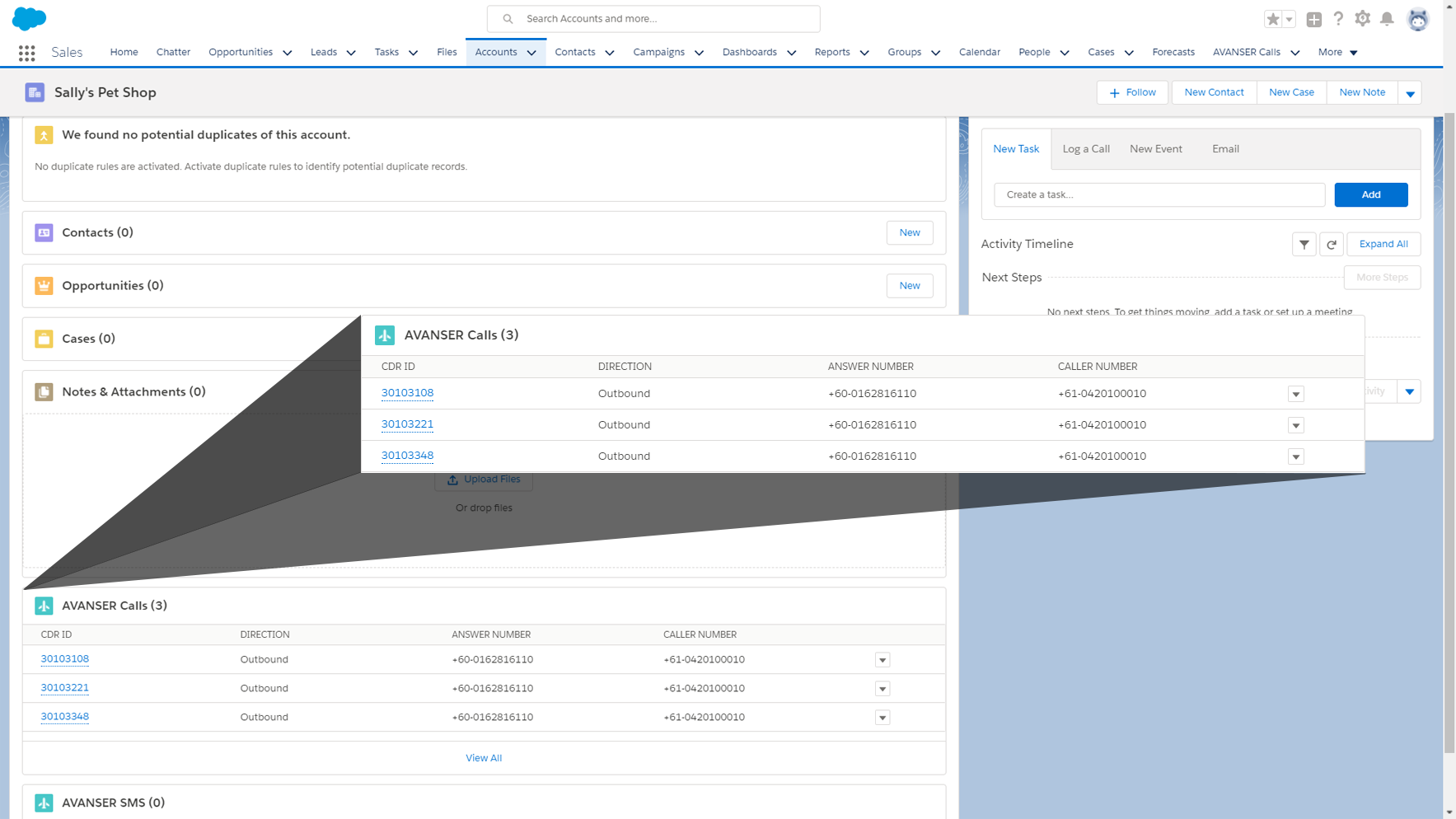Open Setup via the gear icon
This screenshot has width=1456, height=819.
click(1363, 18)
